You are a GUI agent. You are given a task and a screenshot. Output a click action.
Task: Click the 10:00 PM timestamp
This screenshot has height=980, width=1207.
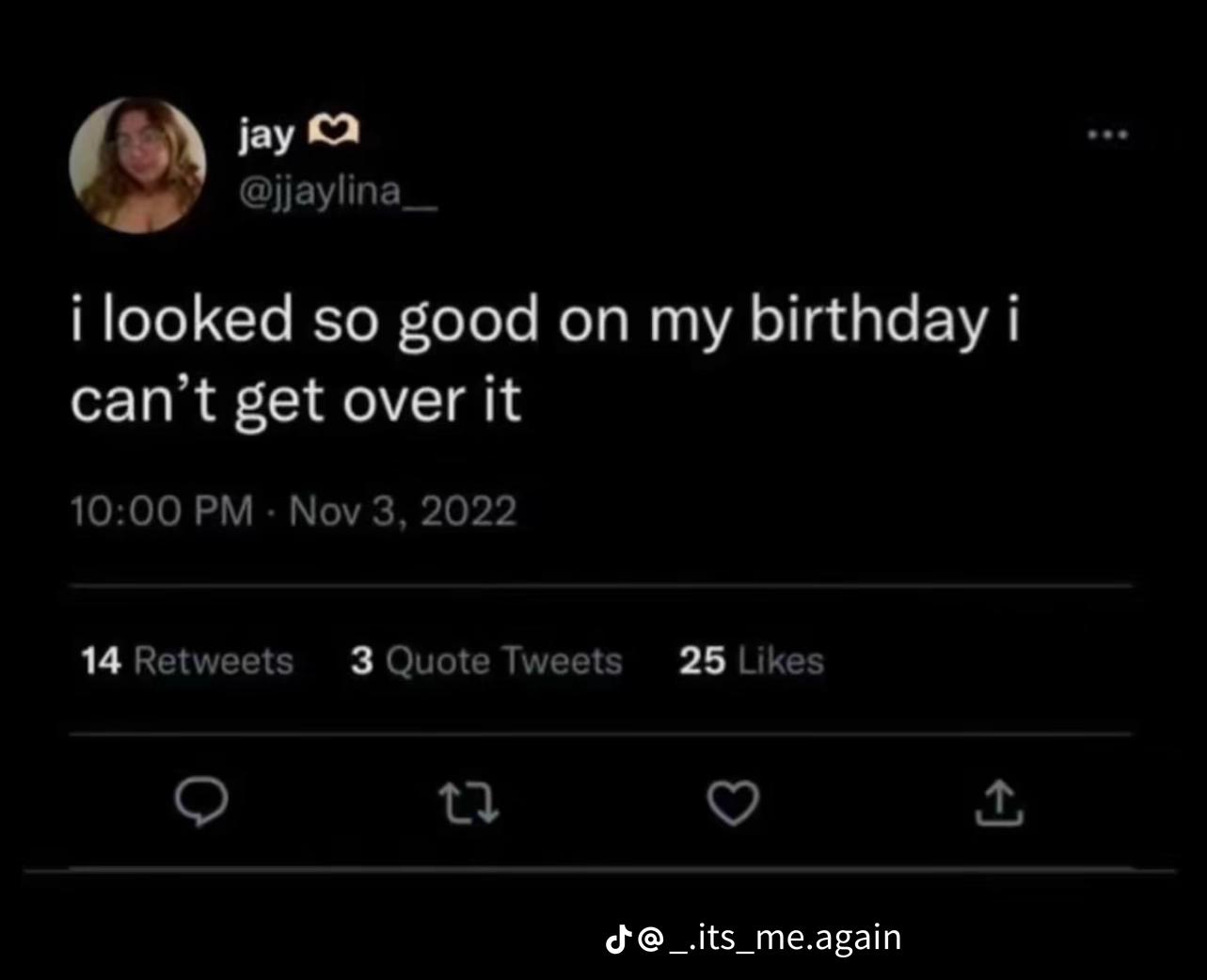pyautogui.click(x=162, y=511)
